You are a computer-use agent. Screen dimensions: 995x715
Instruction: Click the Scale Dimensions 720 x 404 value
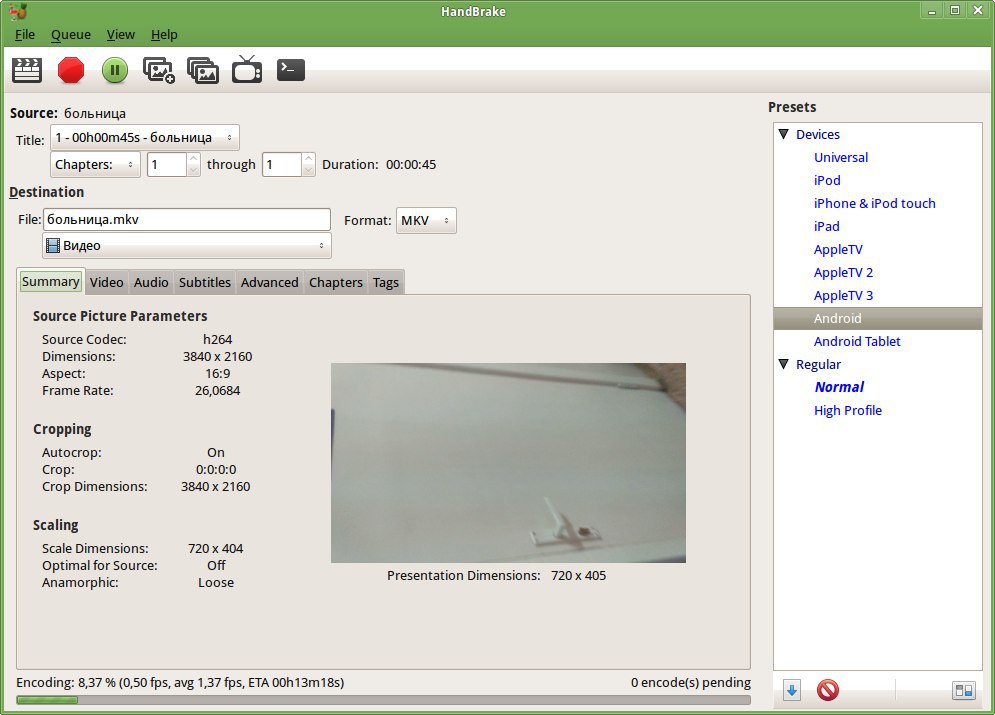tap(215, 548)
